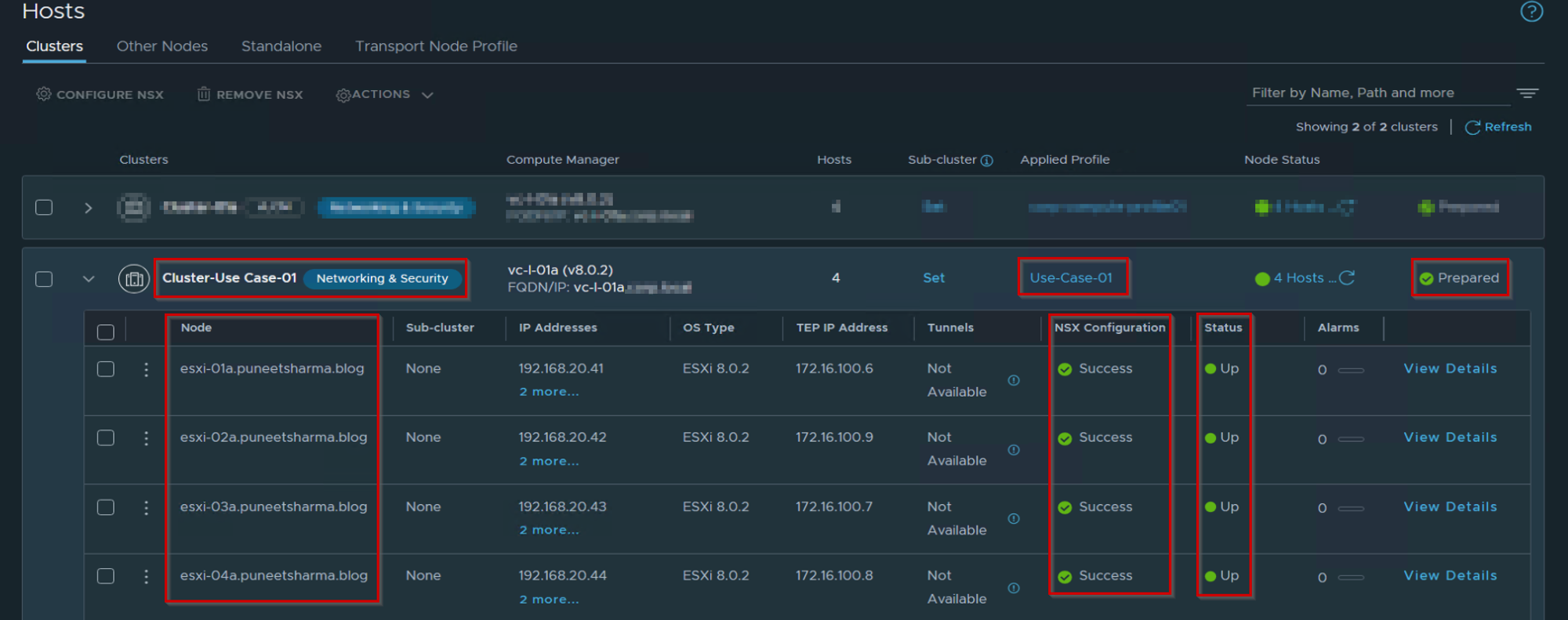Open three-dot menu for esxi-01a node
1568x620 pixels.
coord(146,369)
